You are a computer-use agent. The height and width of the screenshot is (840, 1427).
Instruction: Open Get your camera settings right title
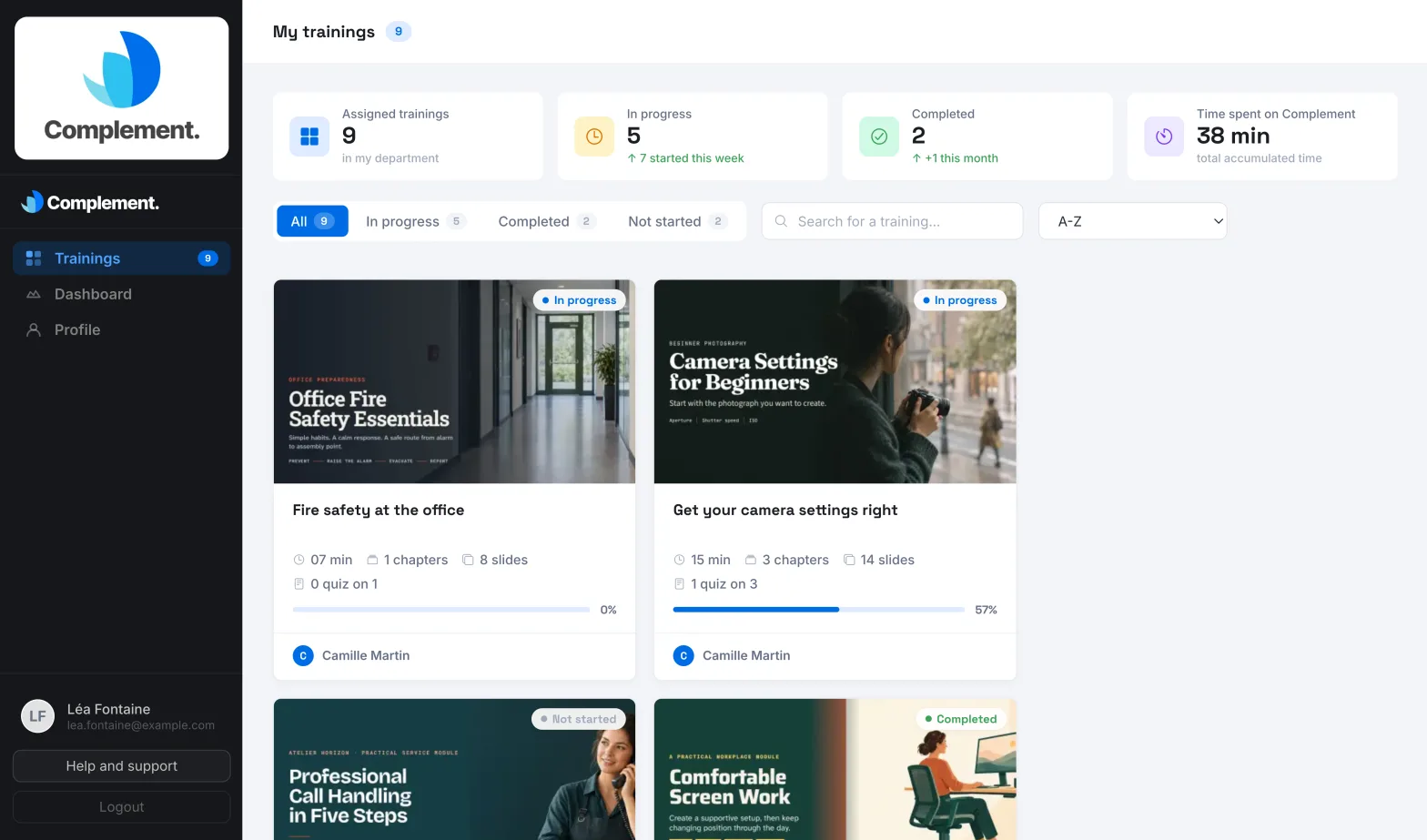[x=785, y=510]
